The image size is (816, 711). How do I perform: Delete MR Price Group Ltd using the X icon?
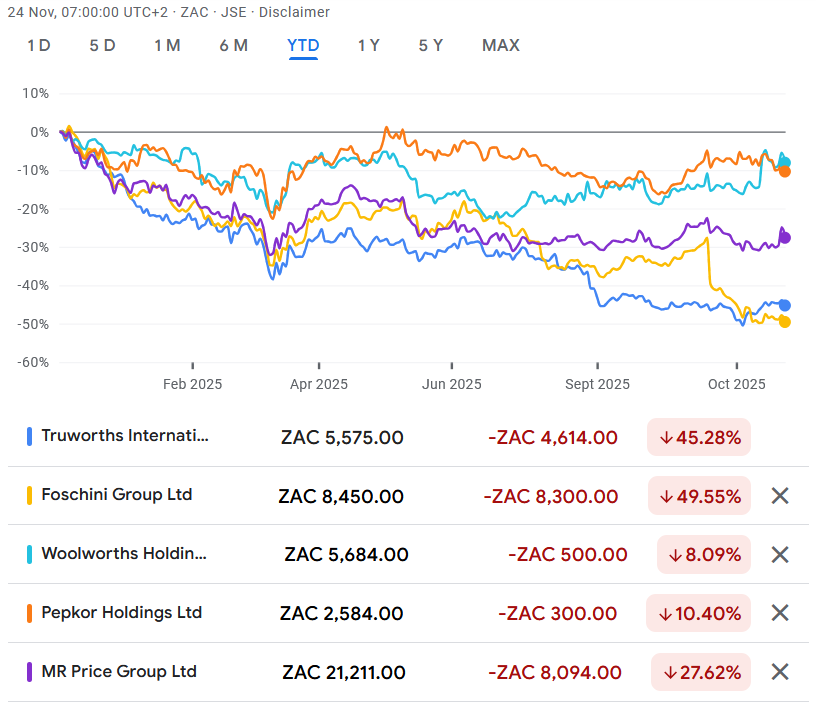point(779,671)
